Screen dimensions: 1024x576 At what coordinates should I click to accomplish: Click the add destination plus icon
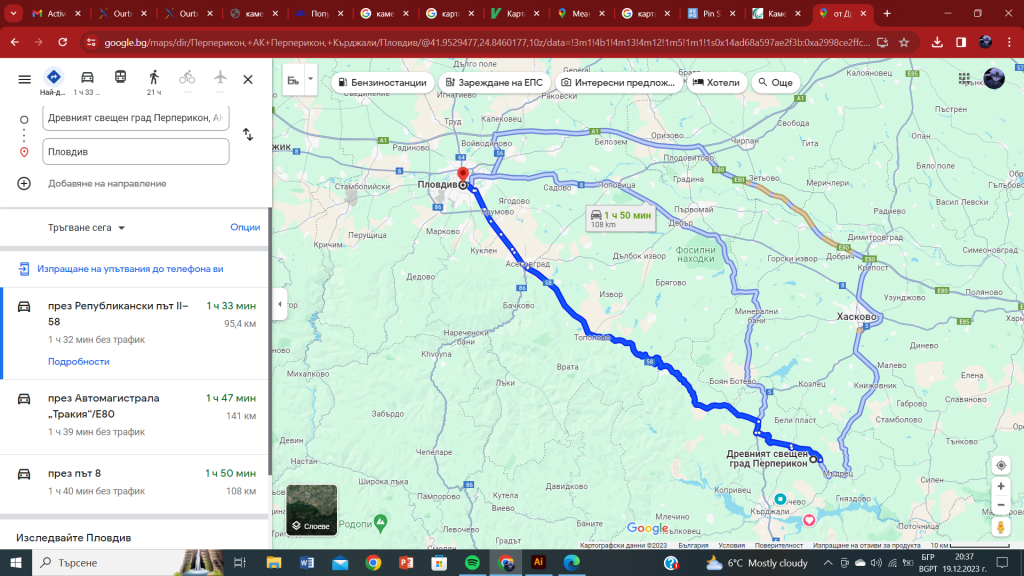point(24,183)
